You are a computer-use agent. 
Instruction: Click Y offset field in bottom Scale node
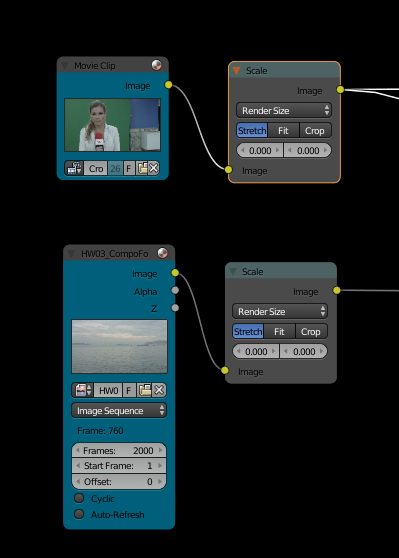click(304, 352)
